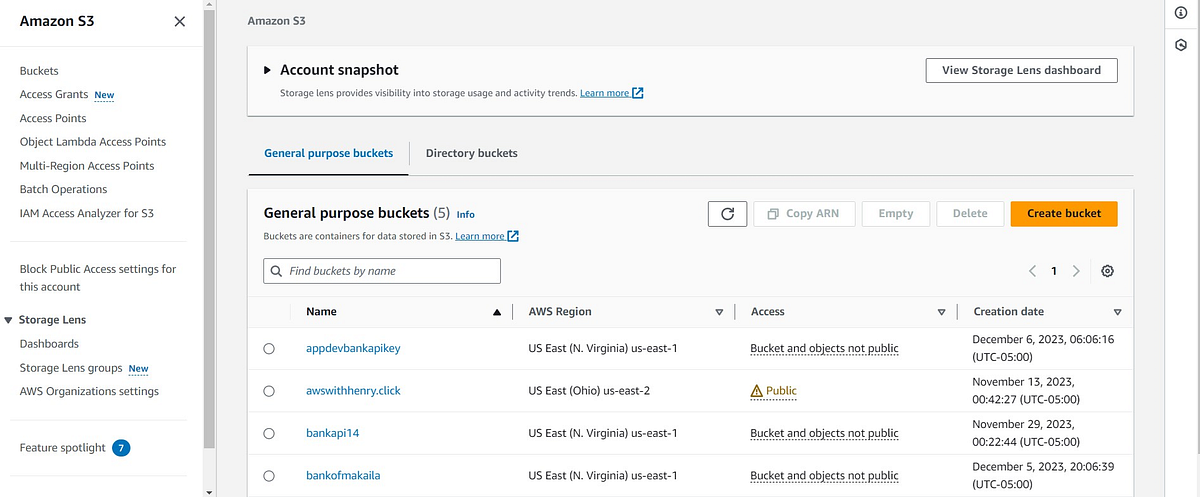1200x497 pixels.
Task: Open View Storage Lens dashboard
Action: click(x=1022, y=70)
